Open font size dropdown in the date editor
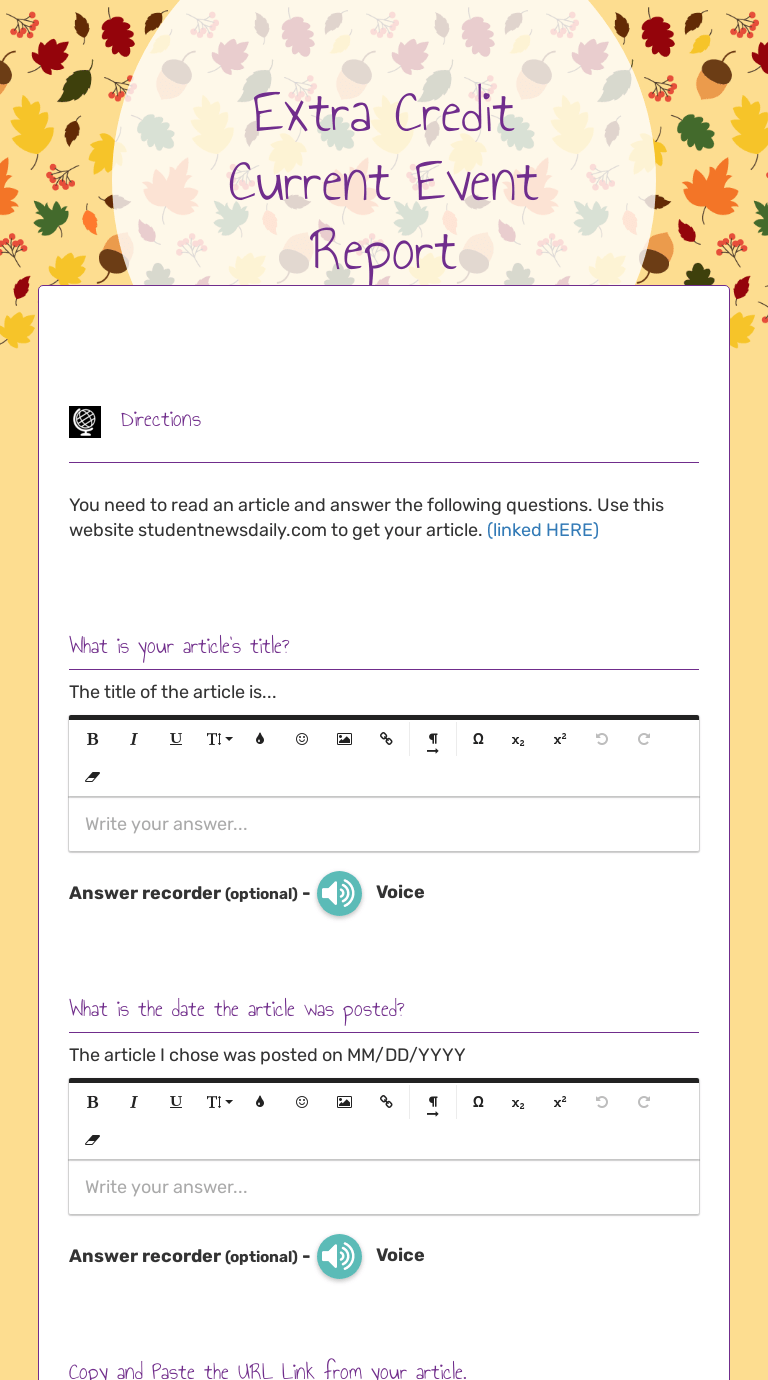The height and width of the screenshot is (1380, 768). [219, 1102]
